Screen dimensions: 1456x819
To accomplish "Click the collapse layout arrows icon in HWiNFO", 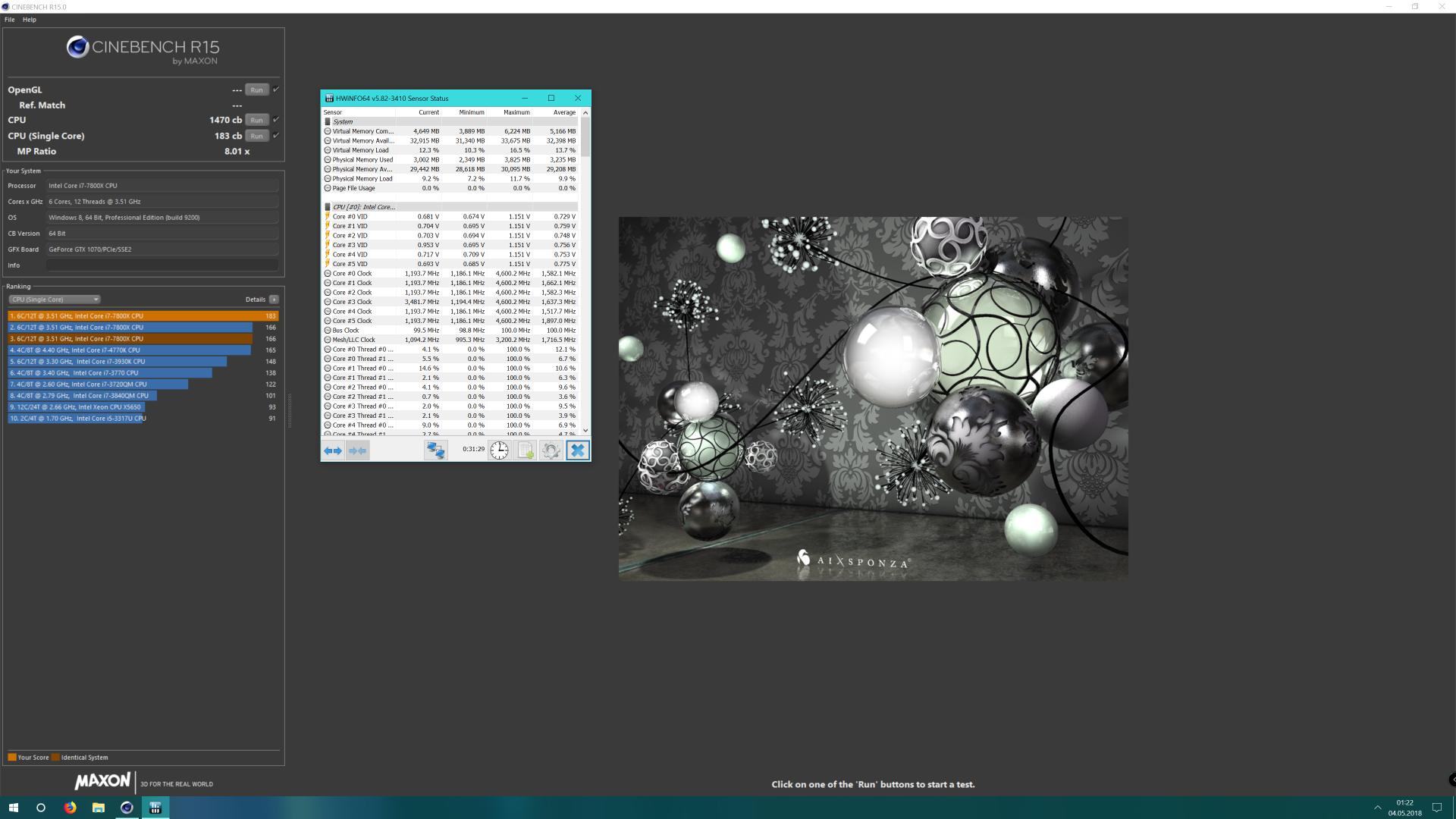I will (357, 450).
